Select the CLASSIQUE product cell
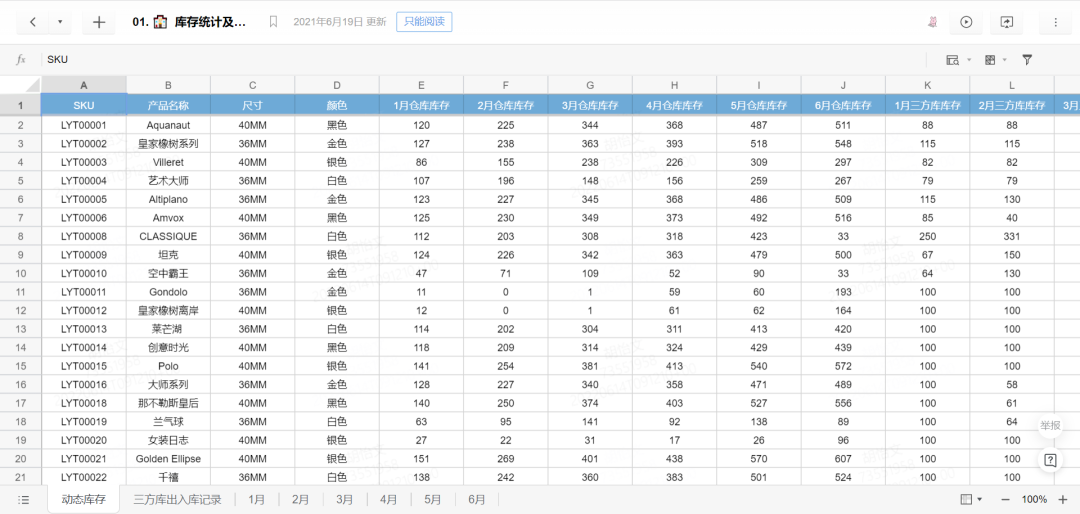Image resolution: width=1080 pixels, height=514 pixels. click(168, 236)
